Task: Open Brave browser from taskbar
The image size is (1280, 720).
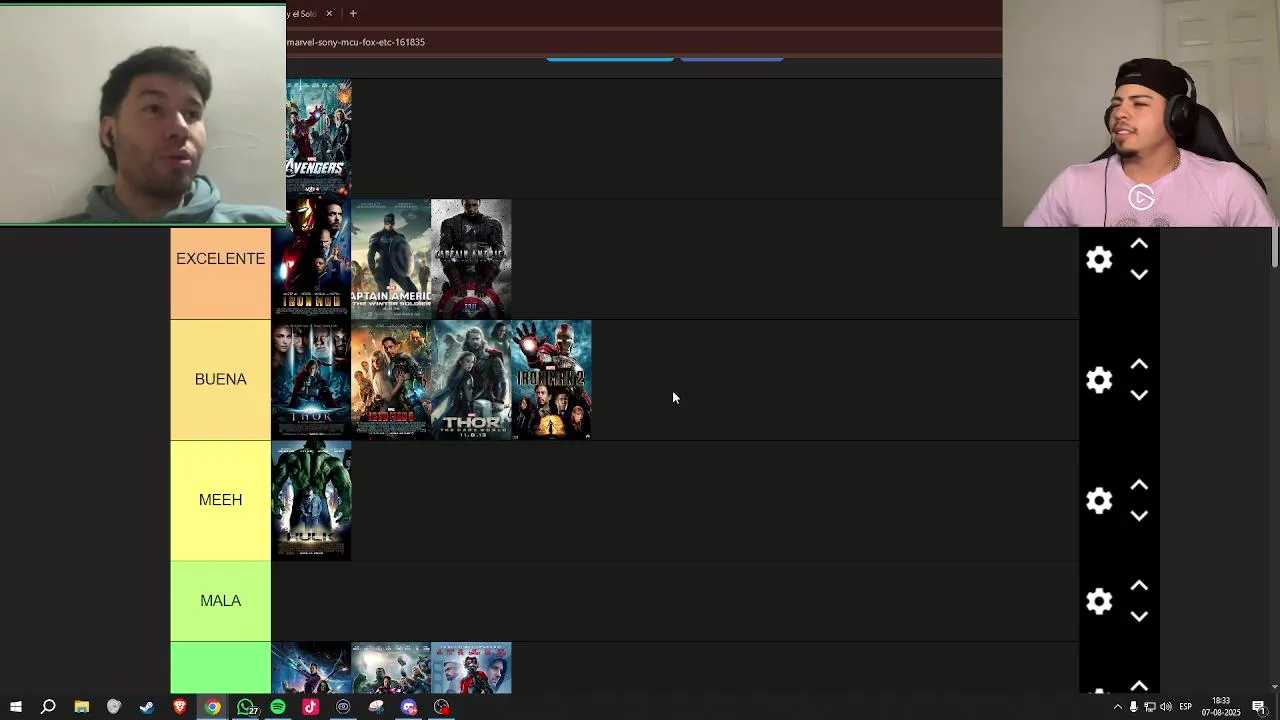Action: coord(180,707)
